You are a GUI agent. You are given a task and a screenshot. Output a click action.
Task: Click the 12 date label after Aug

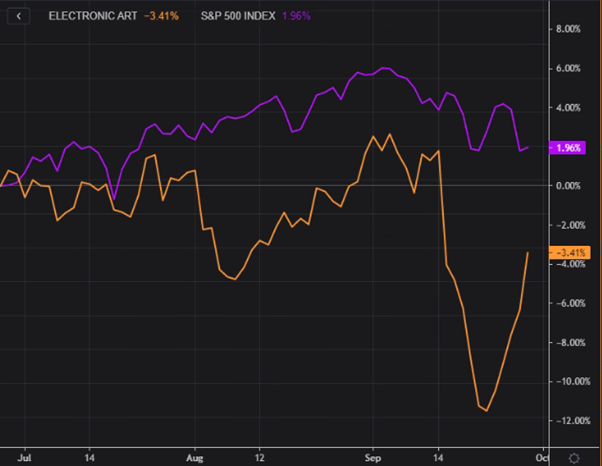(260, 458)
